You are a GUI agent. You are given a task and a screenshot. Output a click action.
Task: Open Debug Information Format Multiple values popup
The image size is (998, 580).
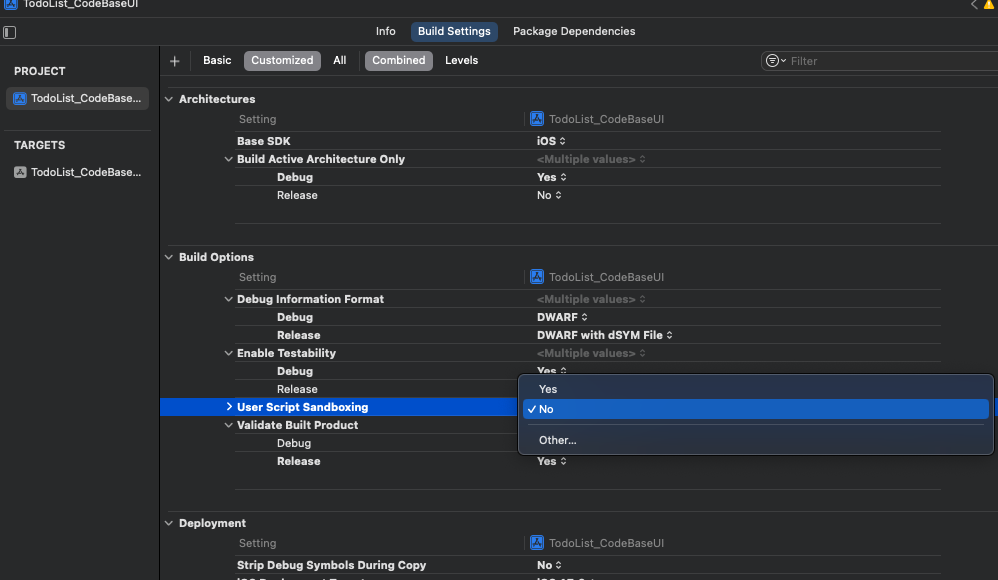591,299
